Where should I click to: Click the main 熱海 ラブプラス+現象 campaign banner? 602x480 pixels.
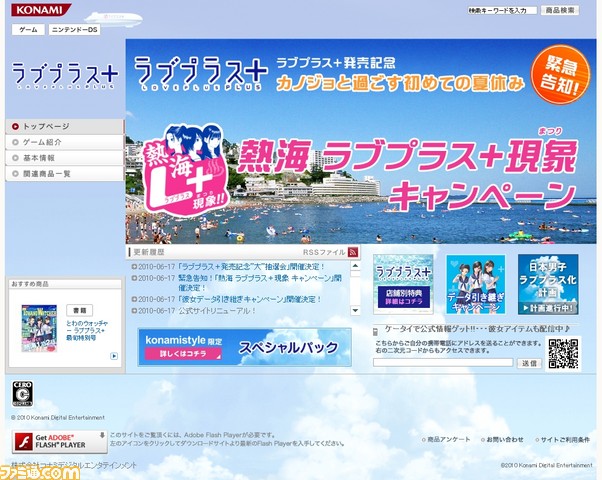(x=361, y=141)
